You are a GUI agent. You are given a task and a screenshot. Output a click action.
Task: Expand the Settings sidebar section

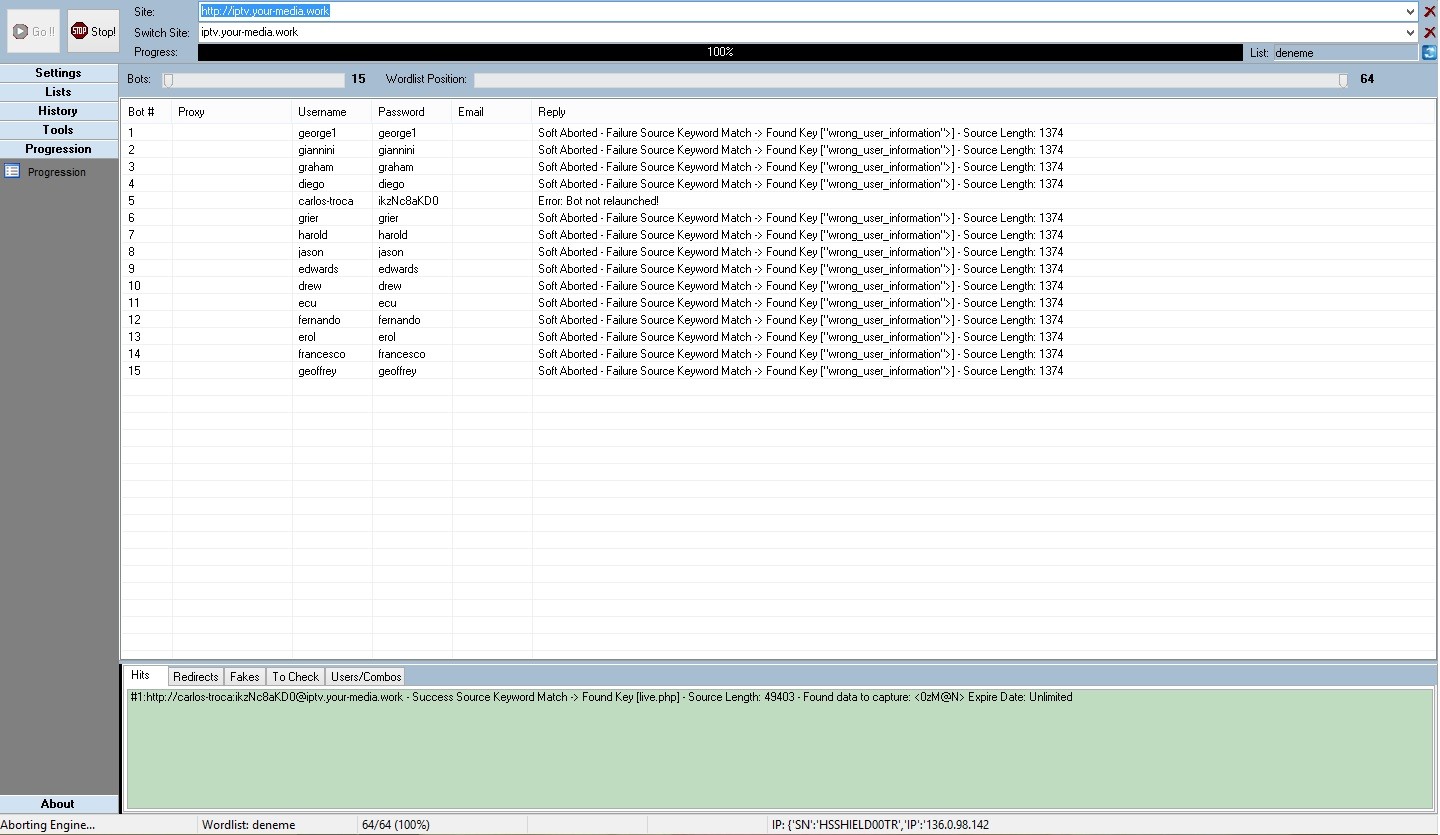click(x=58, y=73)
